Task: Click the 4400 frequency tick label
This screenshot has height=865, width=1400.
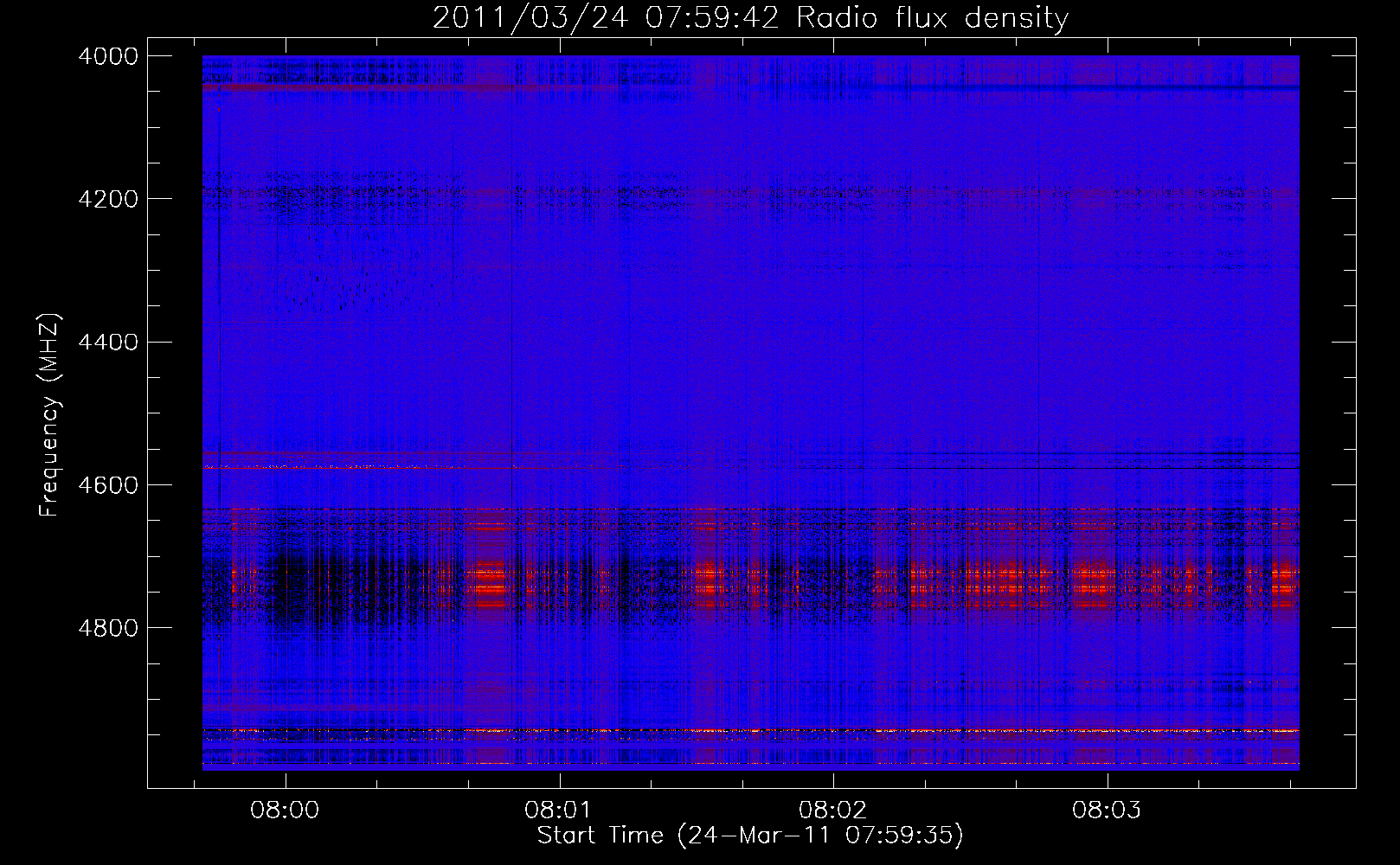Action: [108, 343]
